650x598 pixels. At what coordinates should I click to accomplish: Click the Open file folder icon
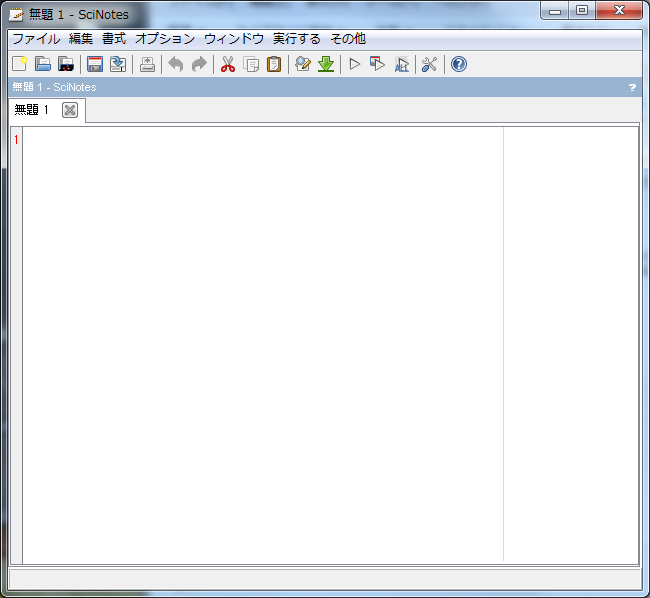[x=43, y=64]
